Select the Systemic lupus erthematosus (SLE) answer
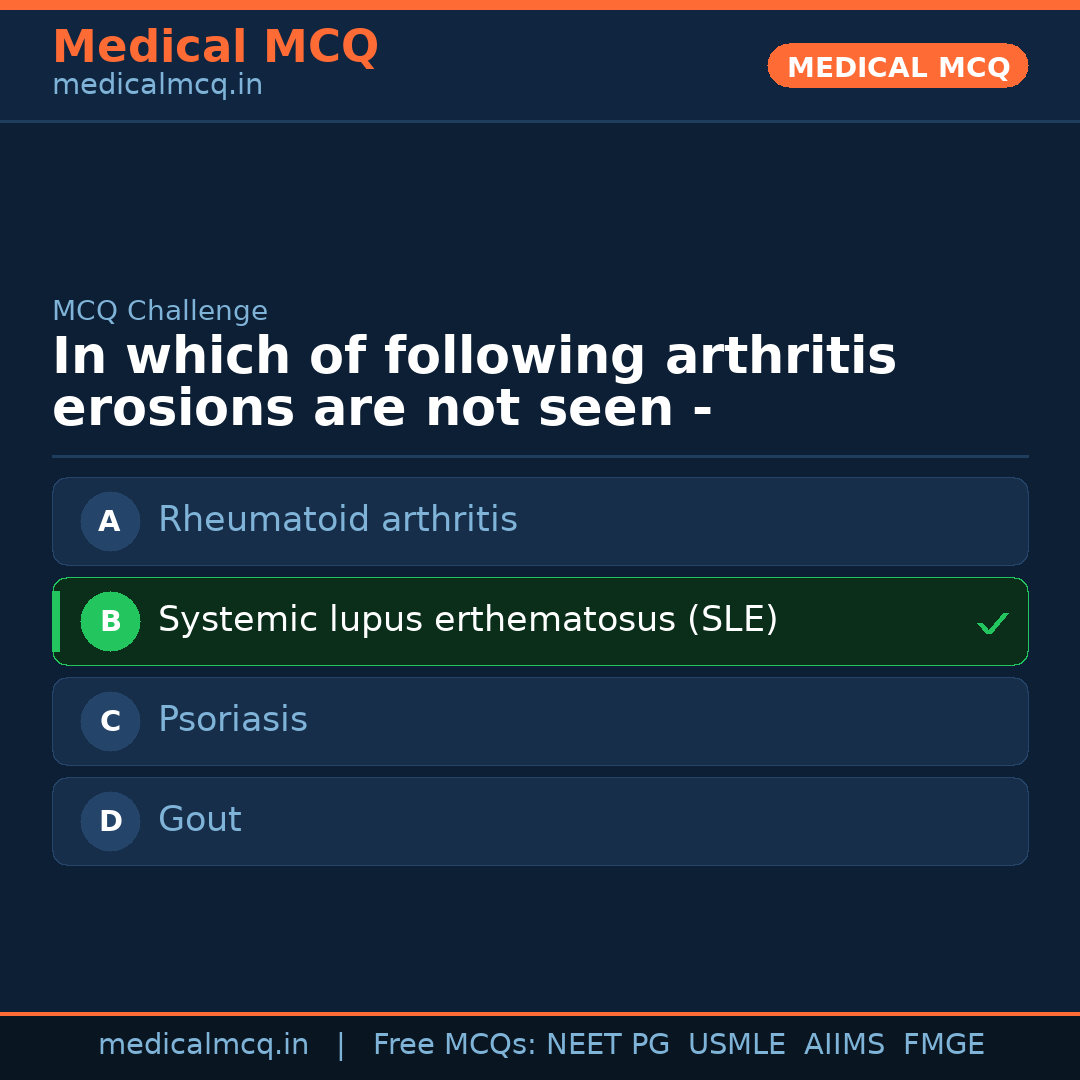 (x=468, y=620)
